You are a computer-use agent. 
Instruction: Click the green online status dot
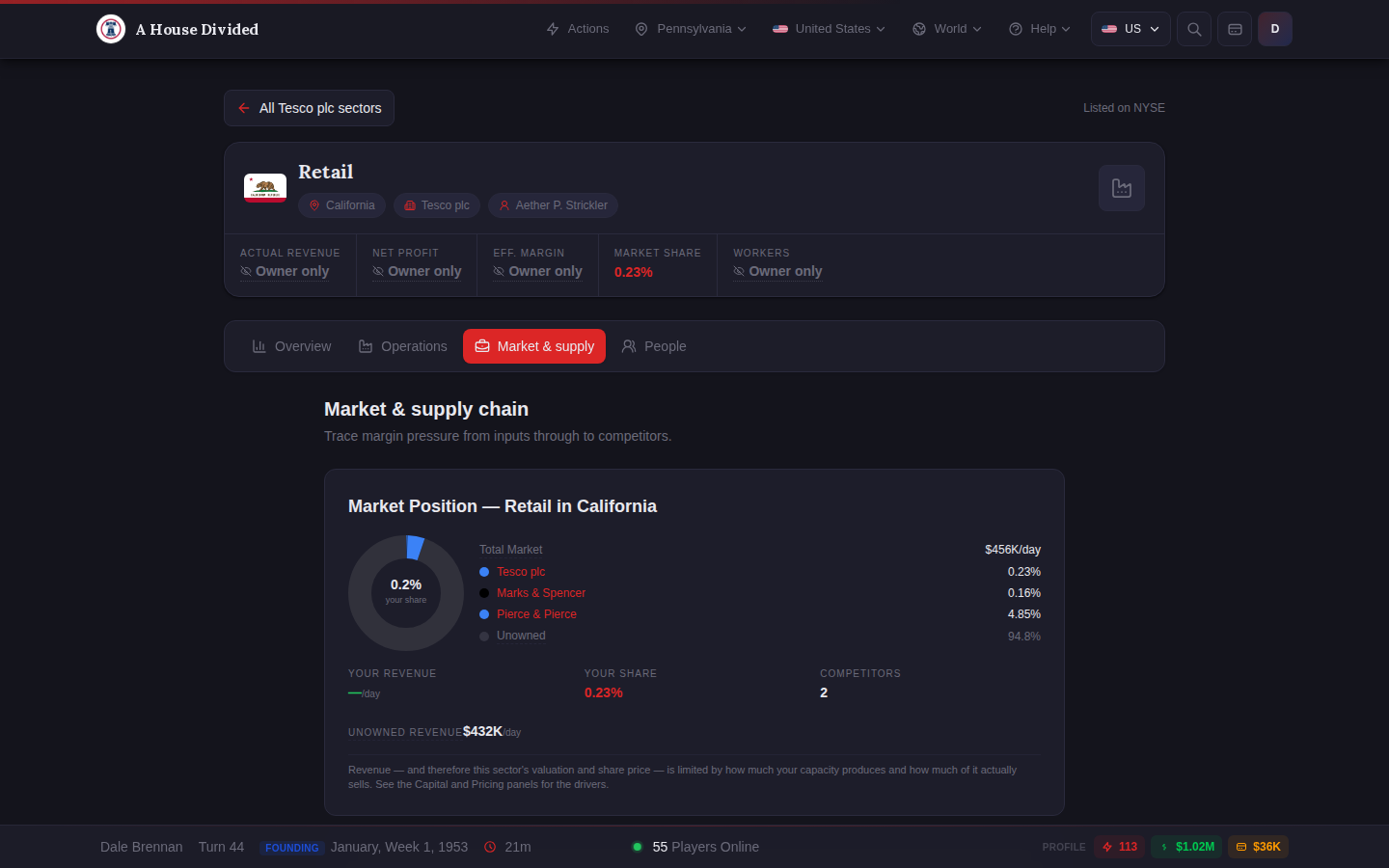(x=638, y=847)
